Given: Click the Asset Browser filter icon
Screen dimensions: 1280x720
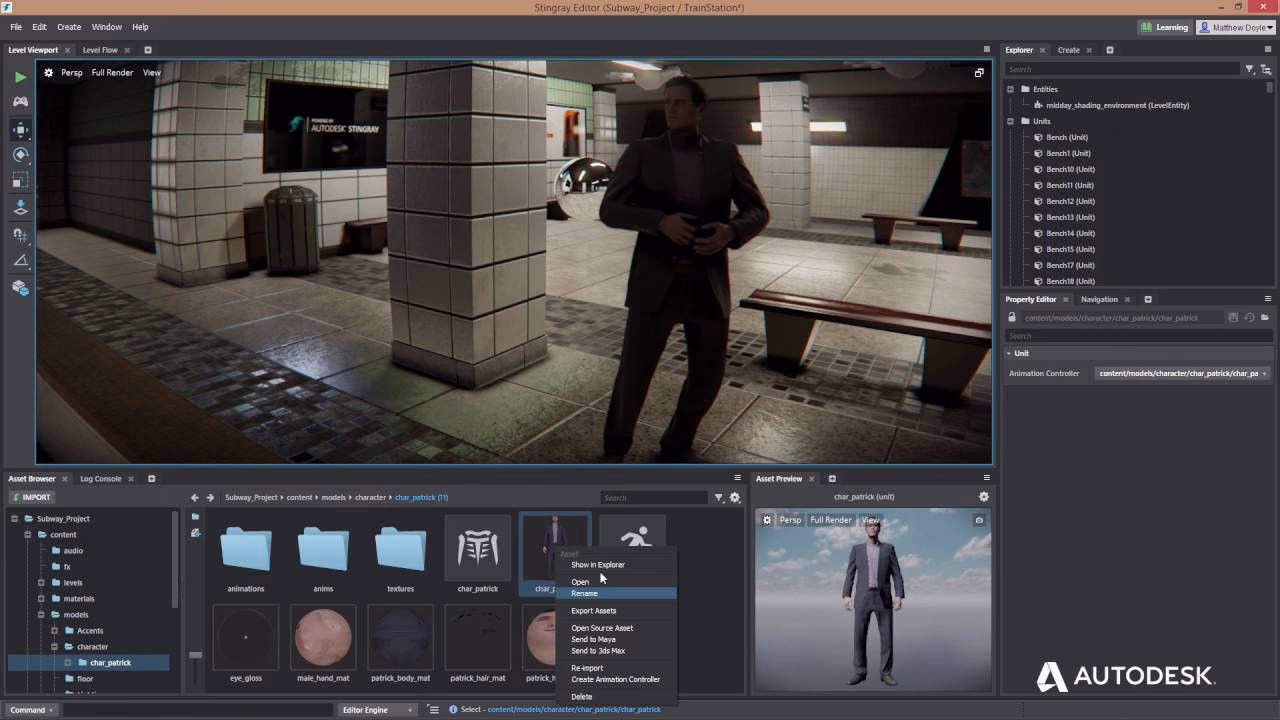Looking at the screenshot, I should (718, 497).
